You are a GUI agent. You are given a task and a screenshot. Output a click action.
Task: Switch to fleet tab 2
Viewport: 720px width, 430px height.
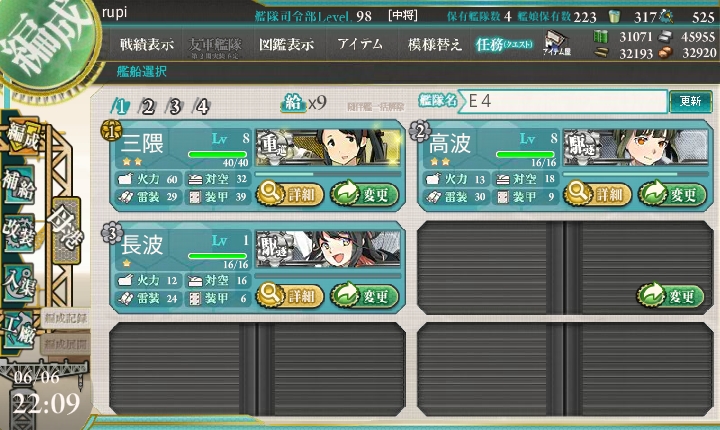[148, 107]
